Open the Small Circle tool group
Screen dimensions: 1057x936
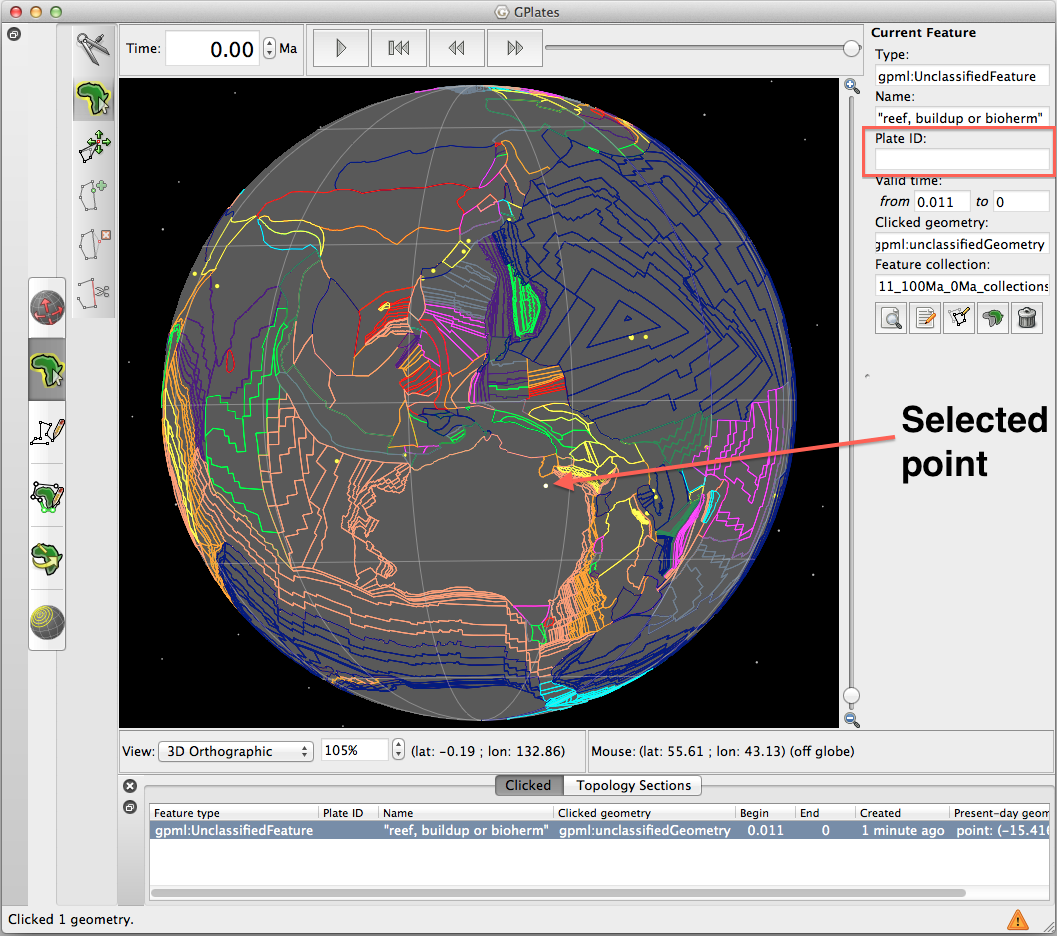coord(47,620)
